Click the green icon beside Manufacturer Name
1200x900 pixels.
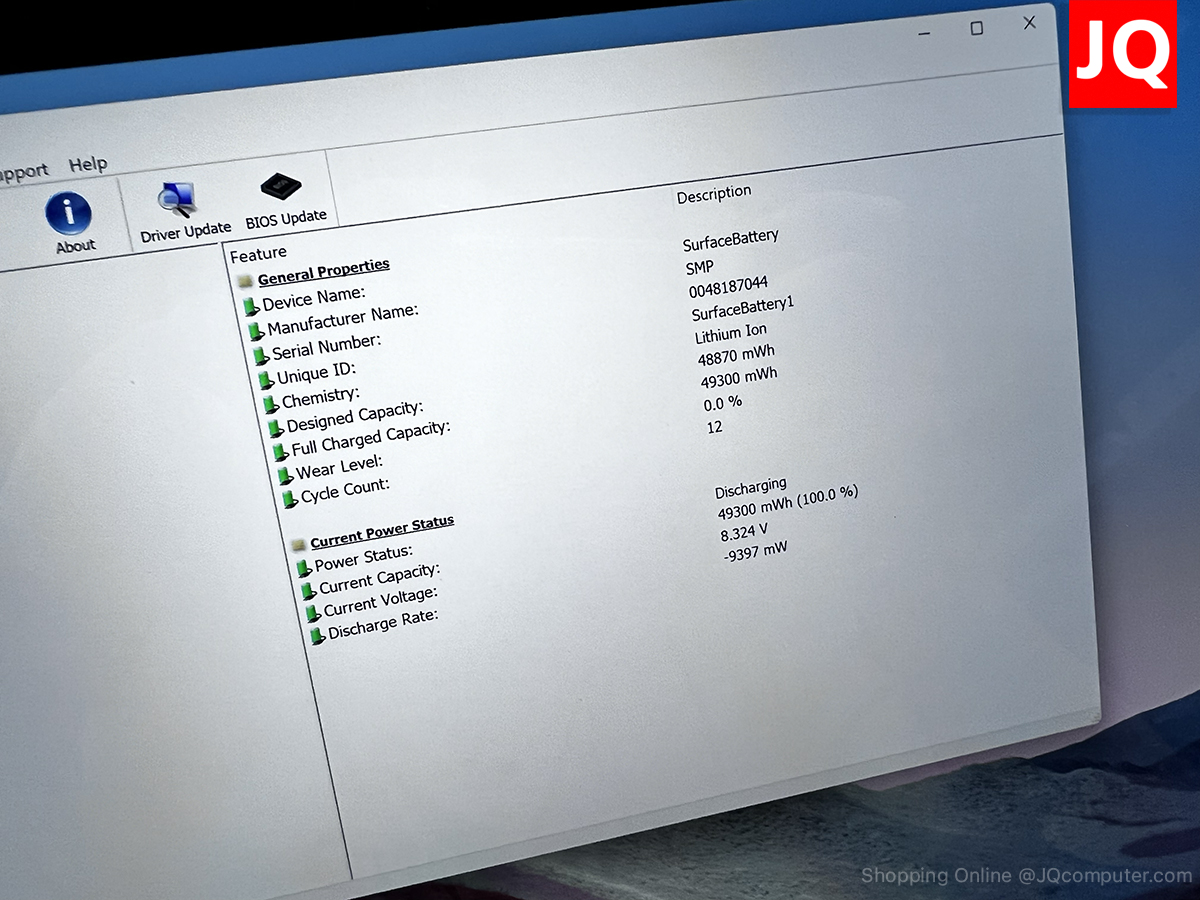tap(255, 331)
